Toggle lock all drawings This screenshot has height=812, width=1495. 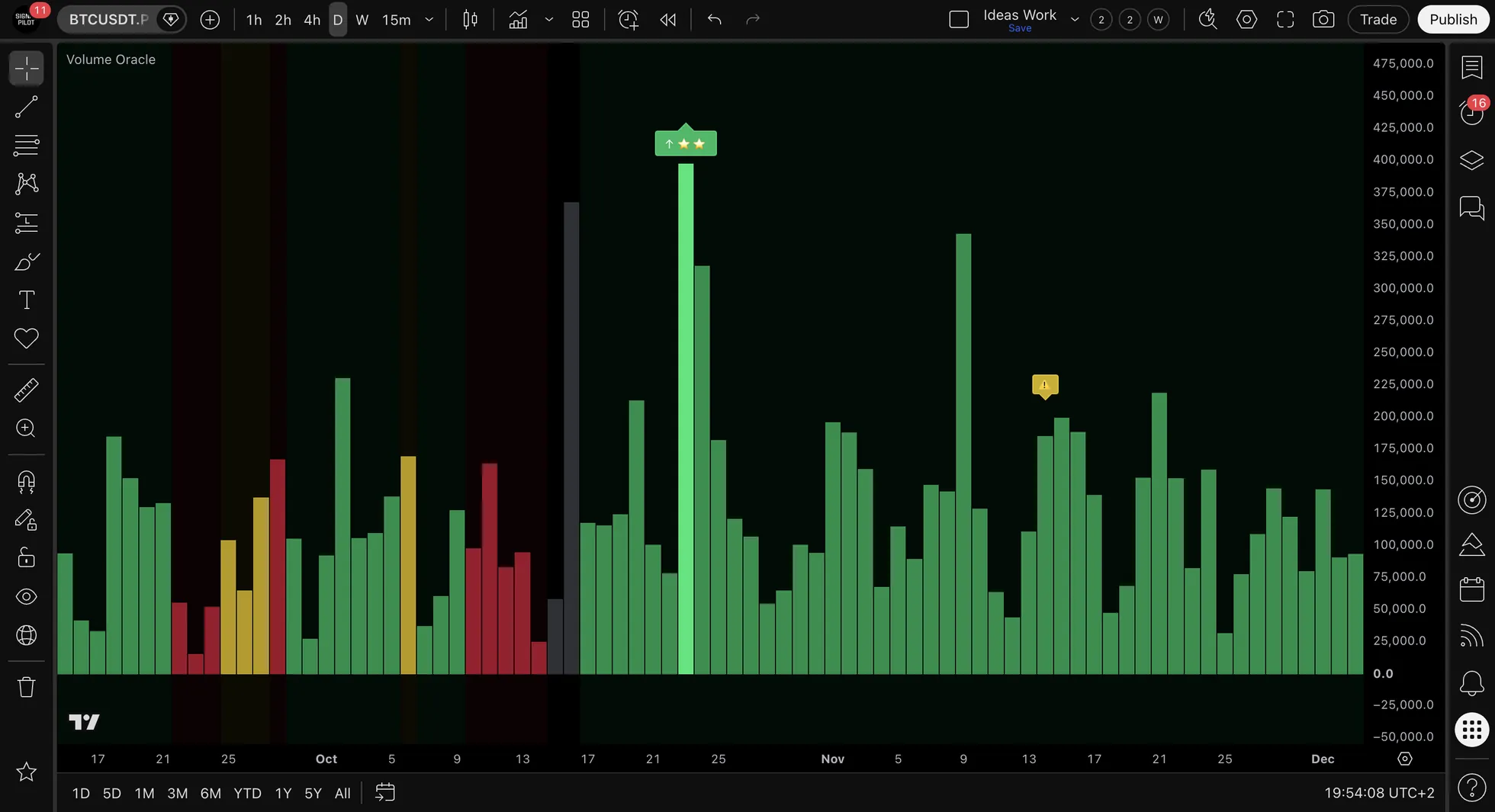click(26, 558)
